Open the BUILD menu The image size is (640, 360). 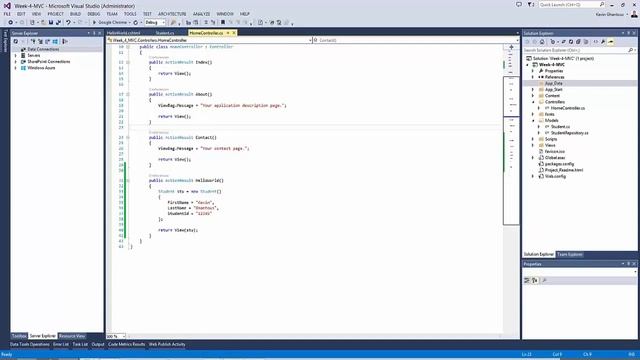75,14
